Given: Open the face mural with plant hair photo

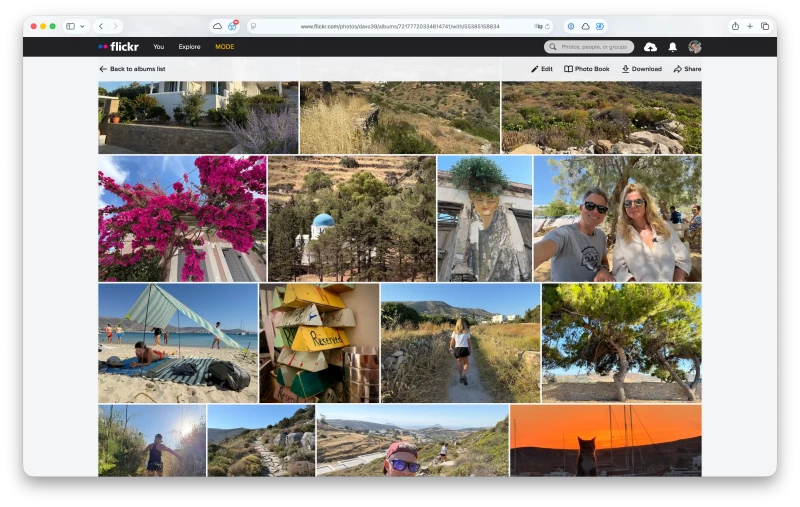Looking at the screenshot, I should click(x=485, y=219).
